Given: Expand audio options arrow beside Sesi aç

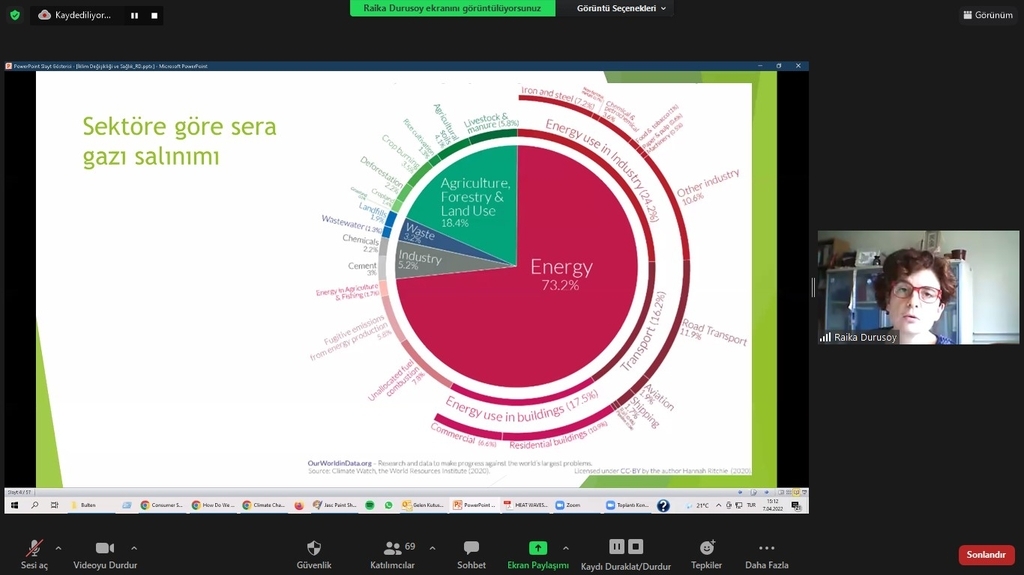Looking at the screenshot, I should [58, 548].
